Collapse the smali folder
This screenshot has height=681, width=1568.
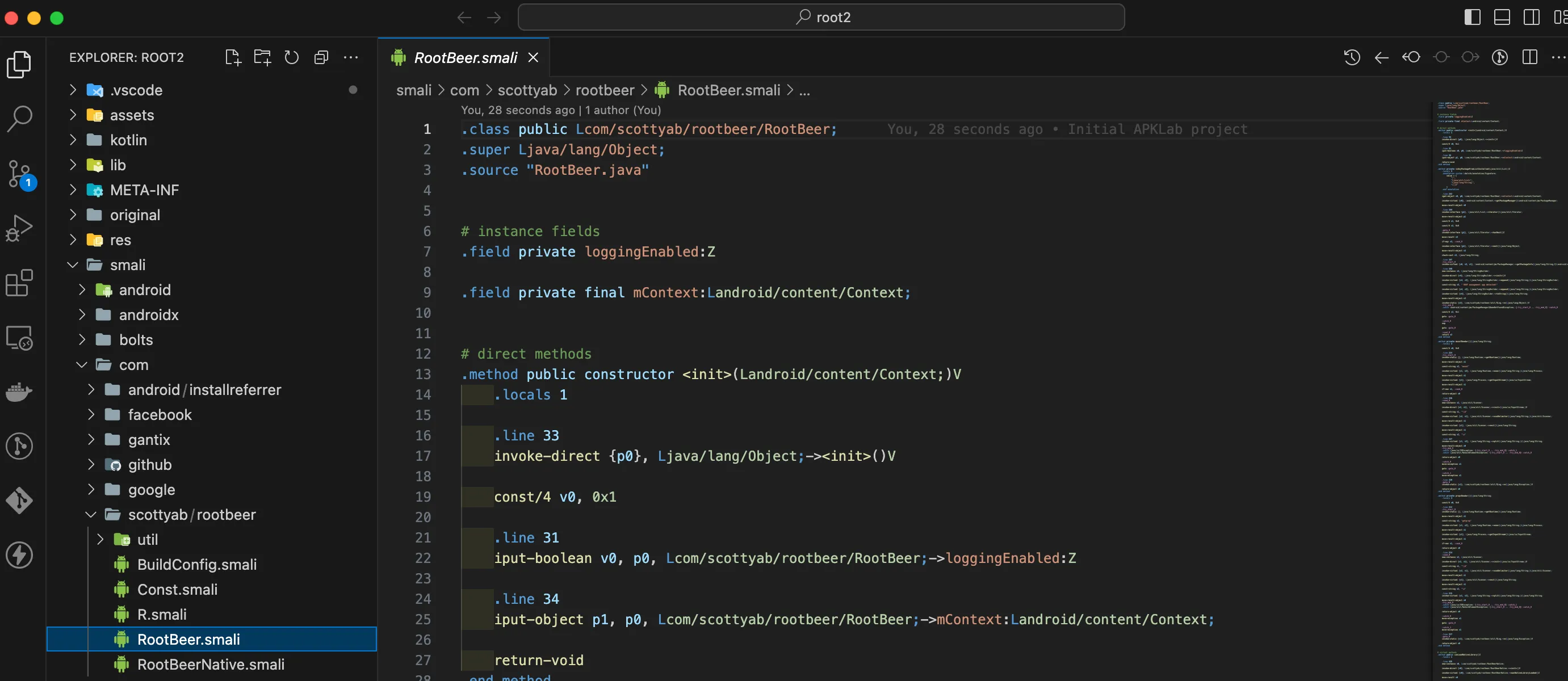tap(127, 264)
